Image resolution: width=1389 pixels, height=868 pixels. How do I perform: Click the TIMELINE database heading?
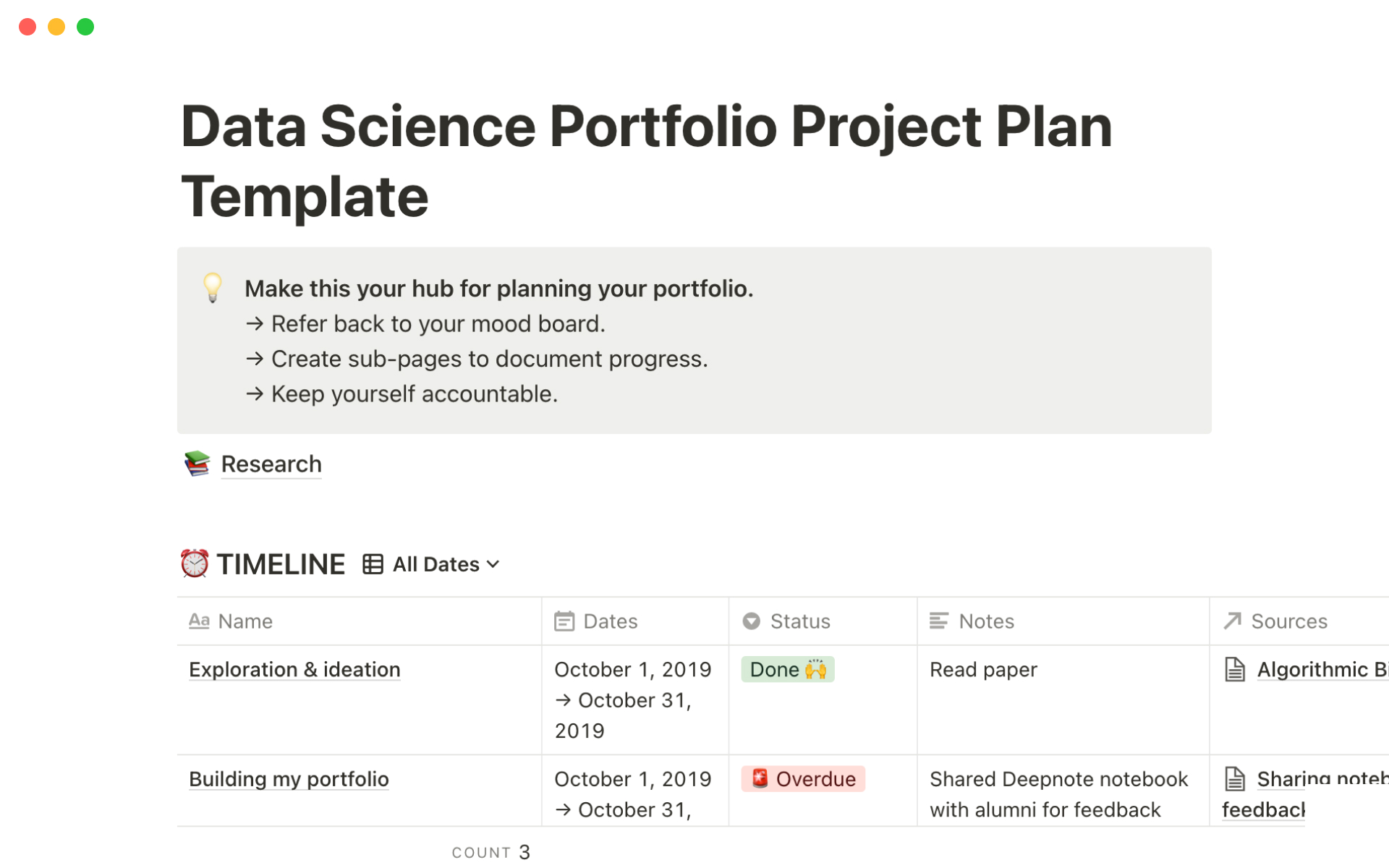[x=281, y=564]
